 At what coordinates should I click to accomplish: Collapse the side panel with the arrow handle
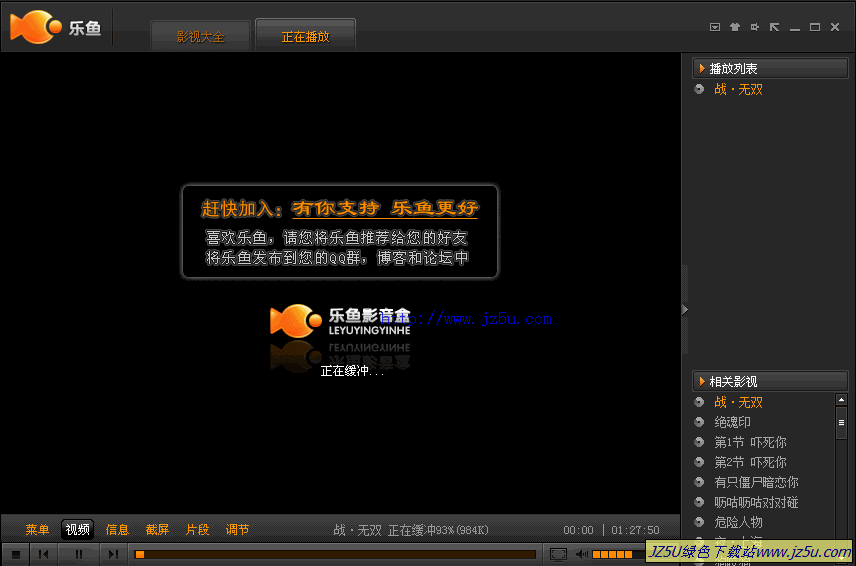685,310
